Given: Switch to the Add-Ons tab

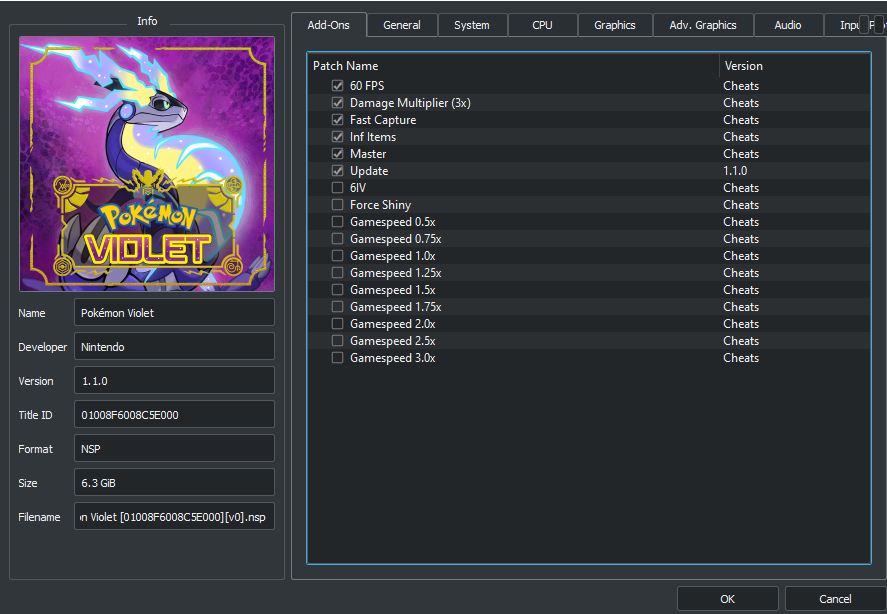Looking at the screenshot, I should coord(329,25).
